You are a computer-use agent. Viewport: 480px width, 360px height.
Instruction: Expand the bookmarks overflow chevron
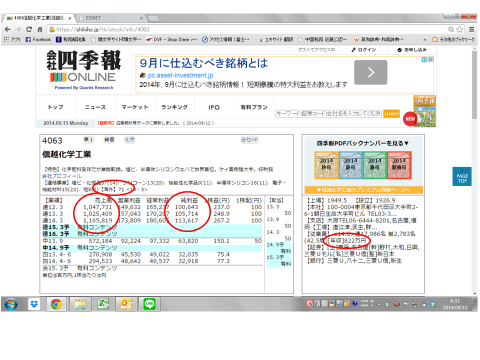(x=425, y=39)
